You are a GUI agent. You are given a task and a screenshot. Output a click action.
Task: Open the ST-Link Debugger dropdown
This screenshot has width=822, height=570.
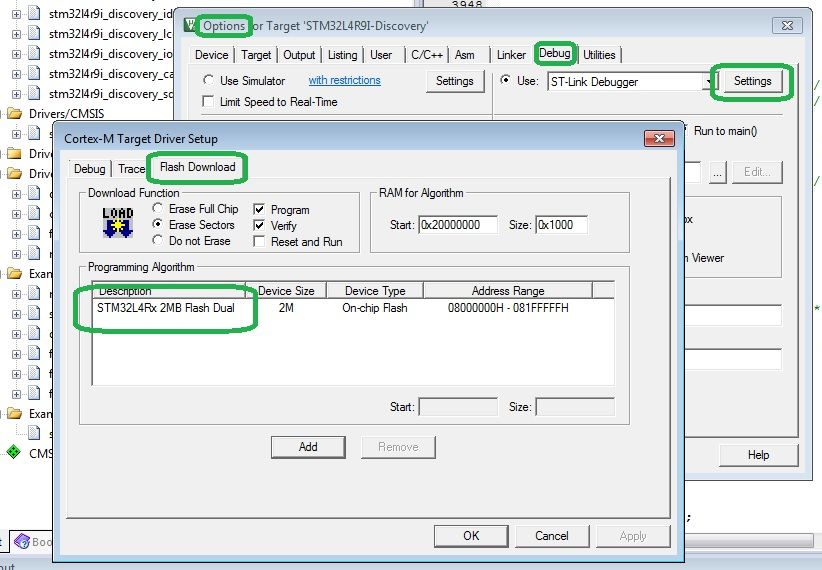tap(709, 81)
